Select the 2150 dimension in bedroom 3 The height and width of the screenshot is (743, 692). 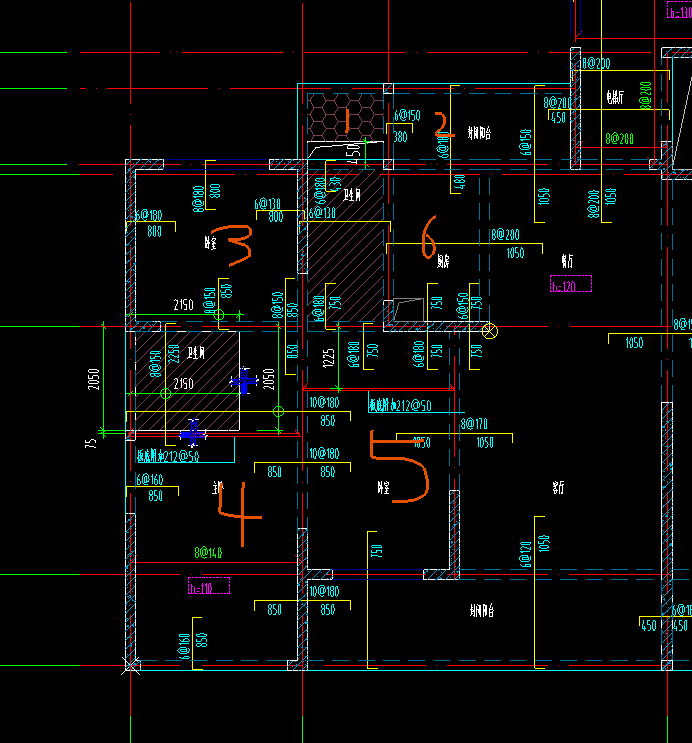183,305
